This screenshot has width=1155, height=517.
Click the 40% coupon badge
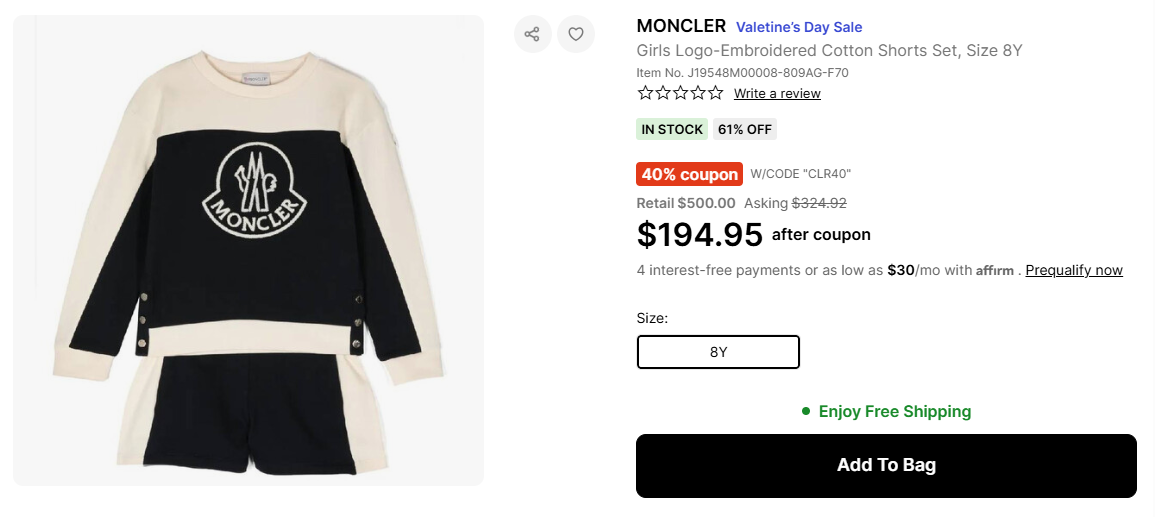coord(689,174)
